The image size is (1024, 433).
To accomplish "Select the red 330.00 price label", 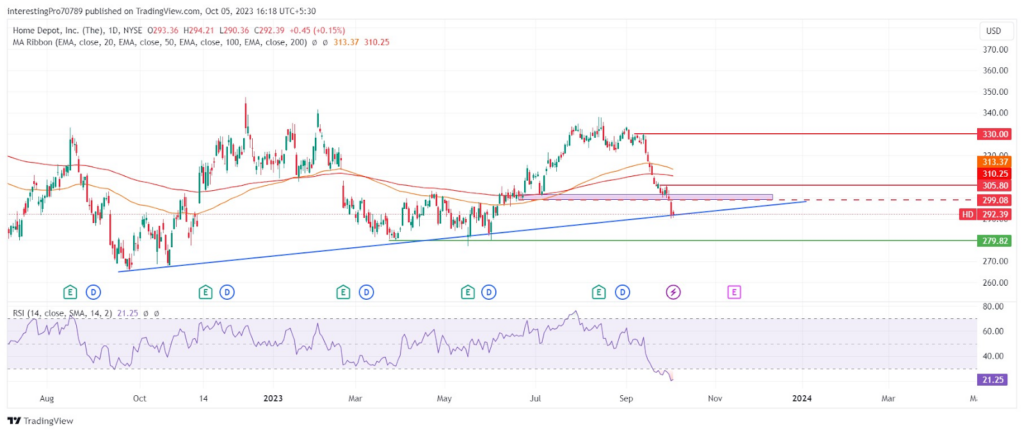I will point(994,134).
